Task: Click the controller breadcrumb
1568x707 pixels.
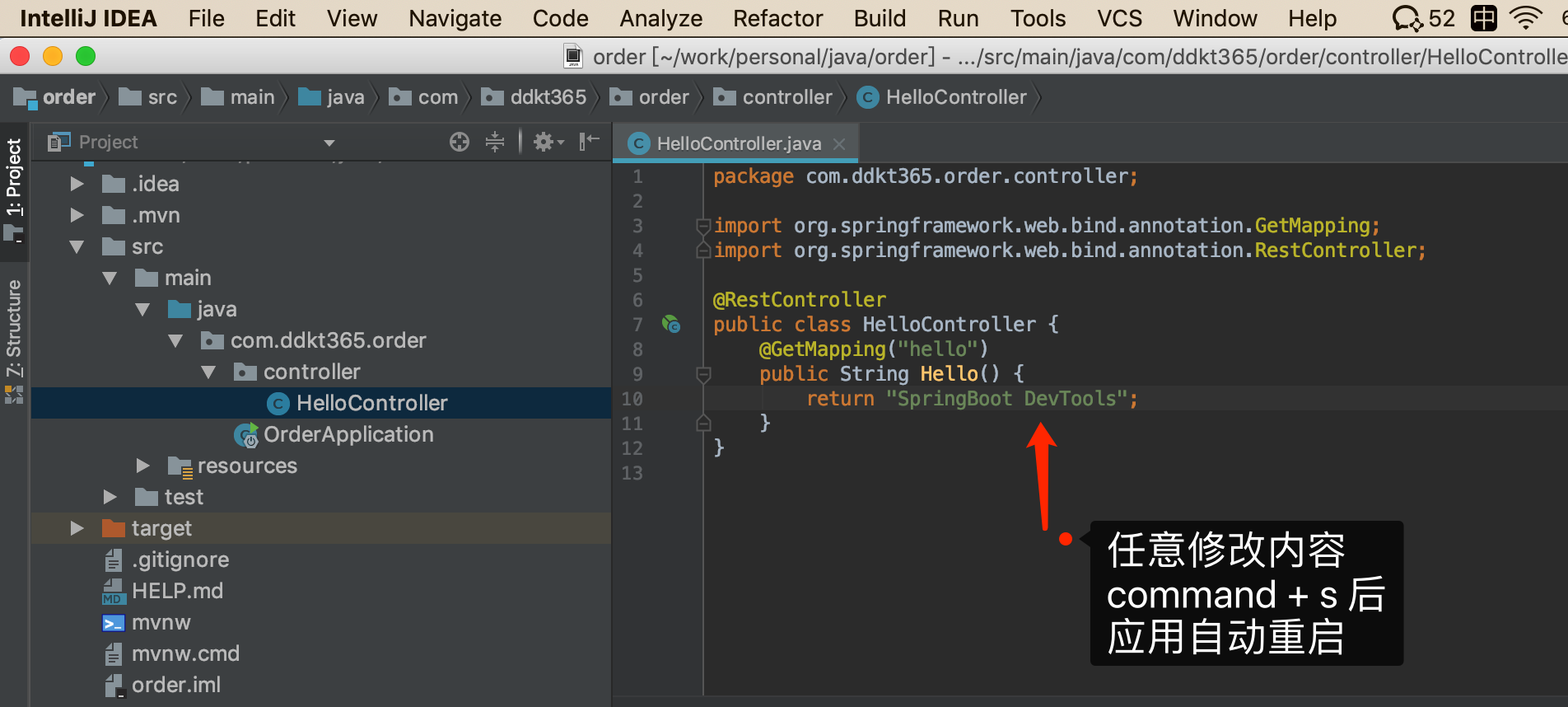Action: 772,97
